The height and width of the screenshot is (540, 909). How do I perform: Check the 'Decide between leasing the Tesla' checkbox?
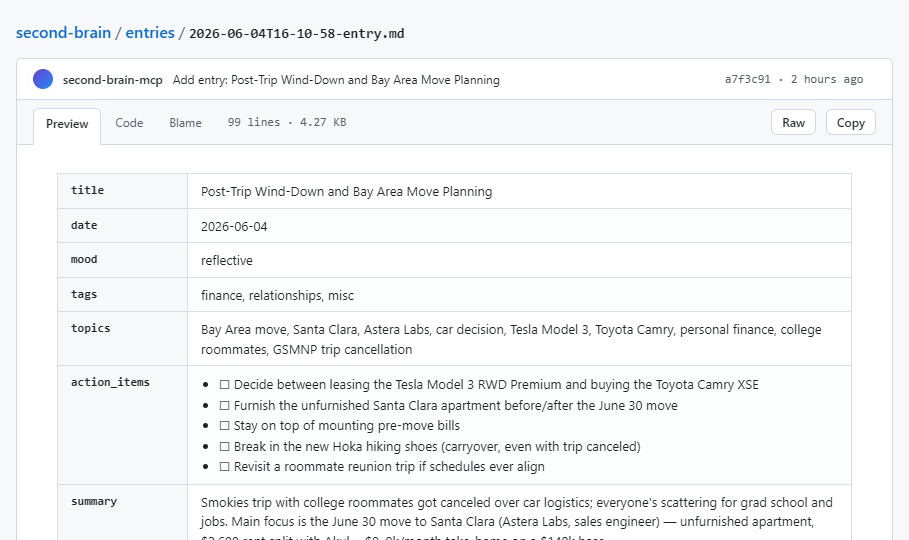[x=224, y=385]
